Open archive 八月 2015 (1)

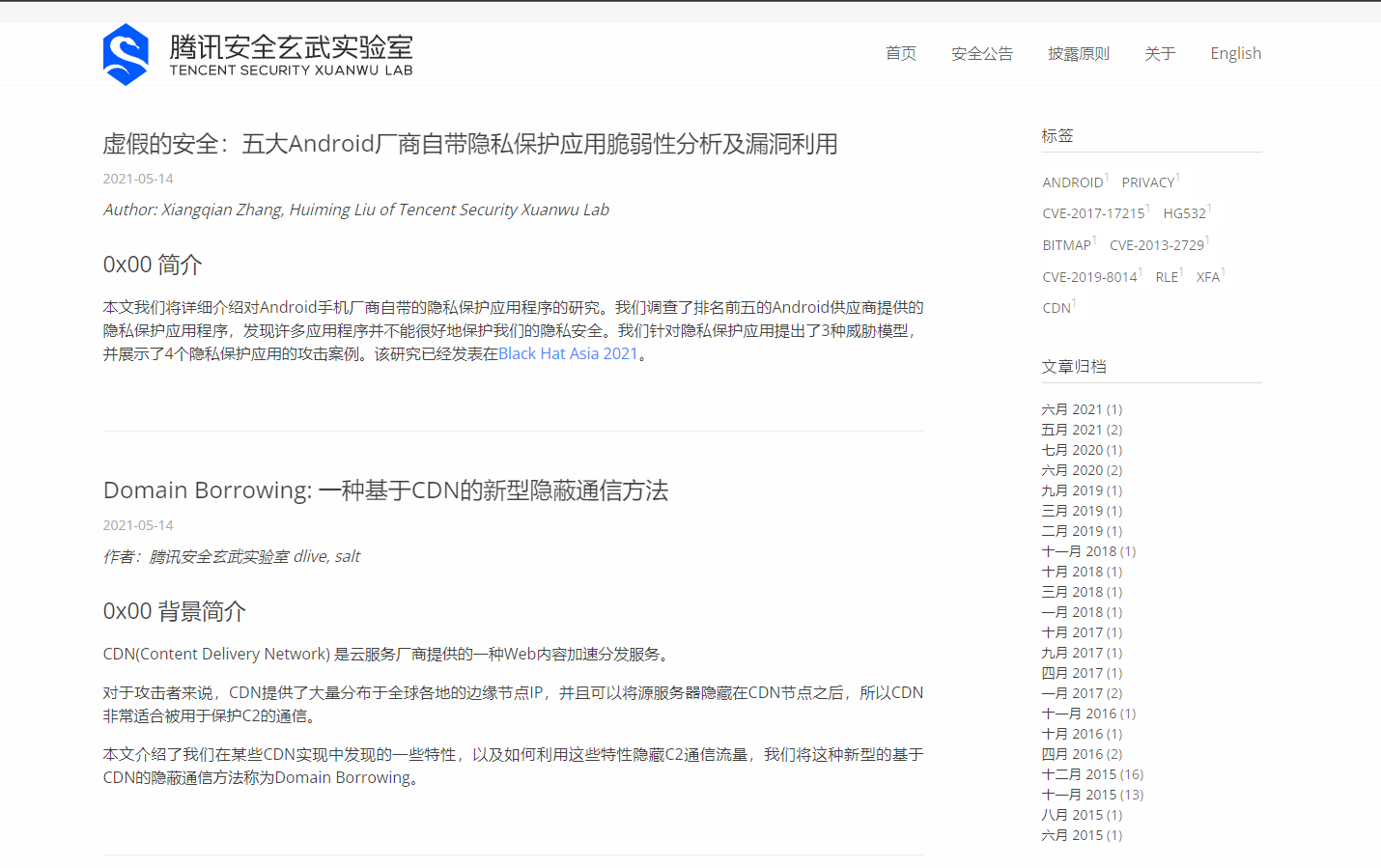click(x=1082, y=815)
